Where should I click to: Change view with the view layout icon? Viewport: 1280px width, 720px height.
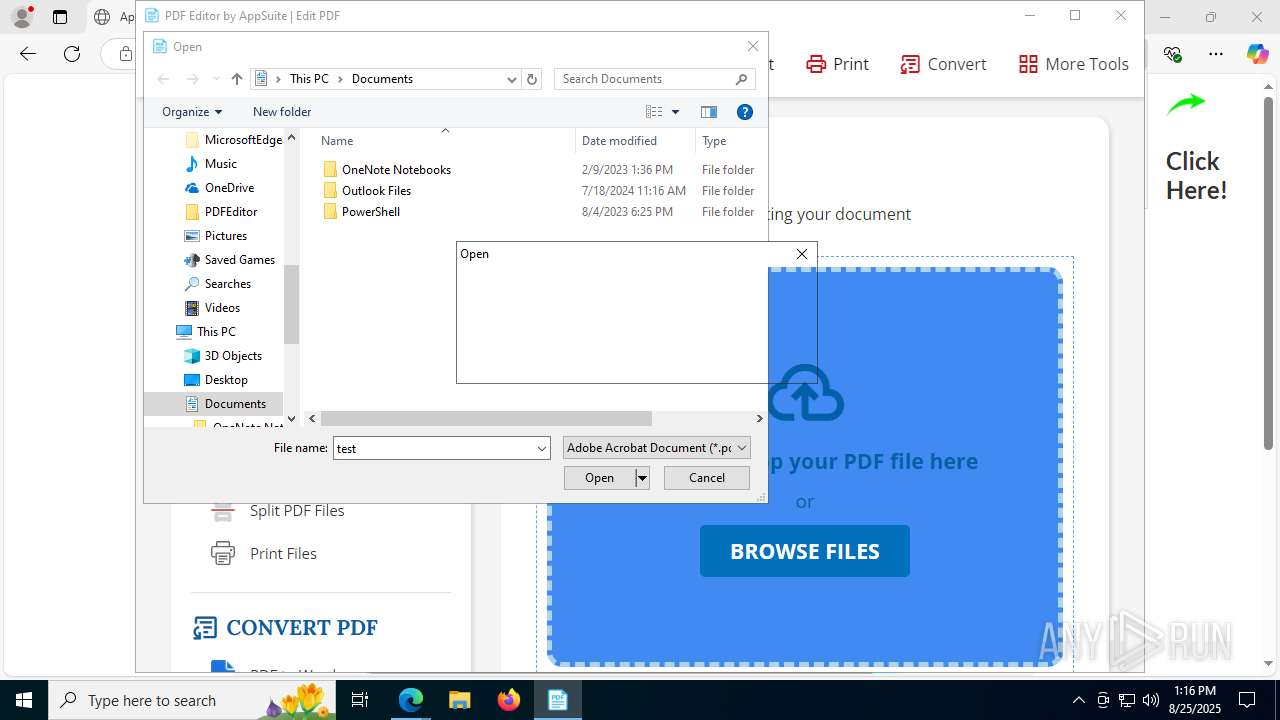[x=654, y=112]
